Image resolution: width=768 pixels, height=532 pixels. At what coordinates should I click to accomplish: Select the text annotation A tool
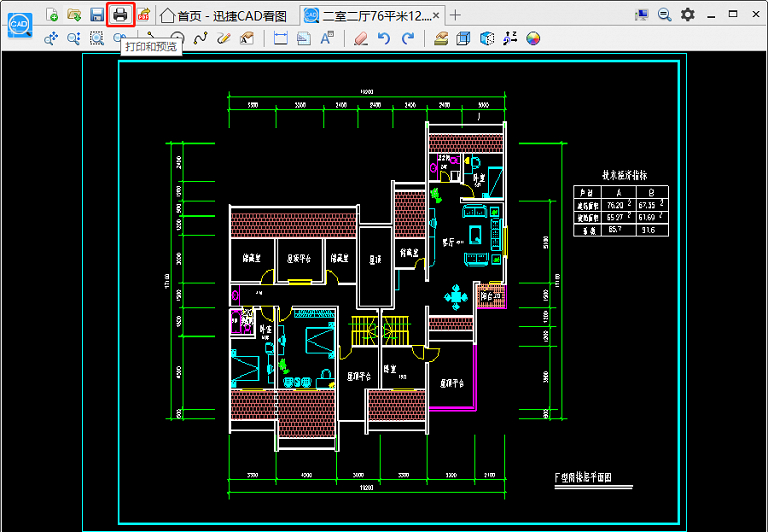click(327, 38)
